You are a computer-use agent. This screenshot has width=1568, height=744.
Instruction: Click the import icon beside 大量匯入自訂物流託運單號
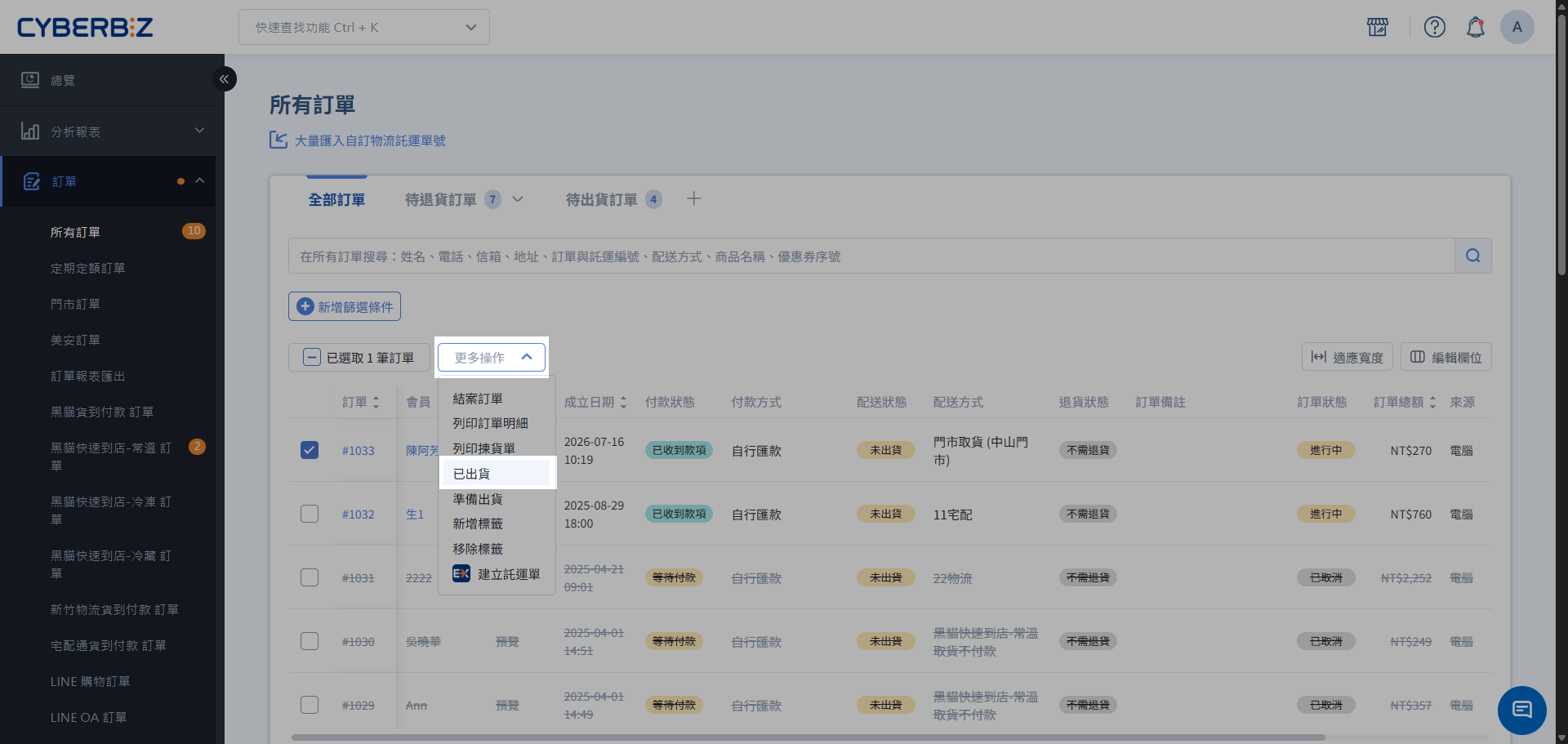click(278, 140)
